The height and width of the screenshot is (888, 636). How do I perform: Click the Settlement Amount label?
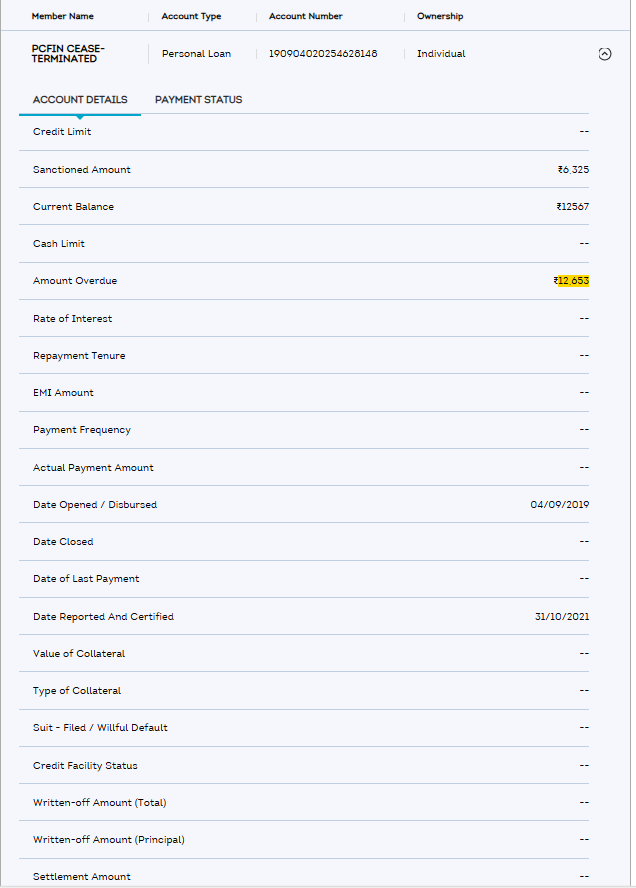point(81,877)
